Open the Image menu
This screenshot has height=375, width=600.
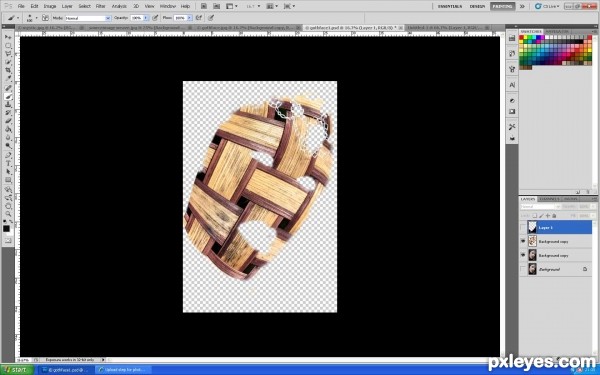[x=50, y=6]
